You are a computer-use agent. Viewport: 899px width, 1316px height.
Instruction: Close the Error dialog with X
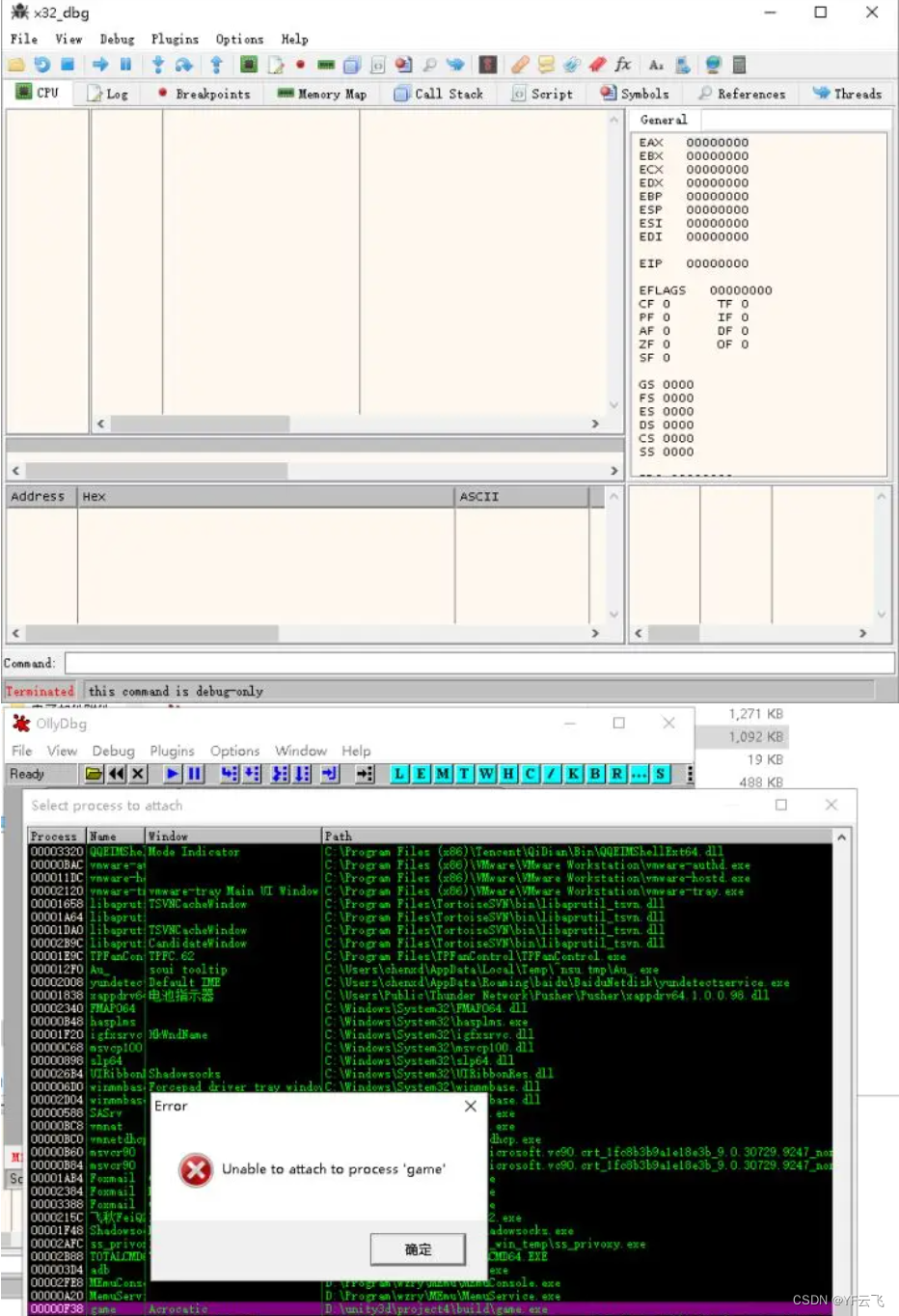pyautogui.click(x=471, y=1106)
